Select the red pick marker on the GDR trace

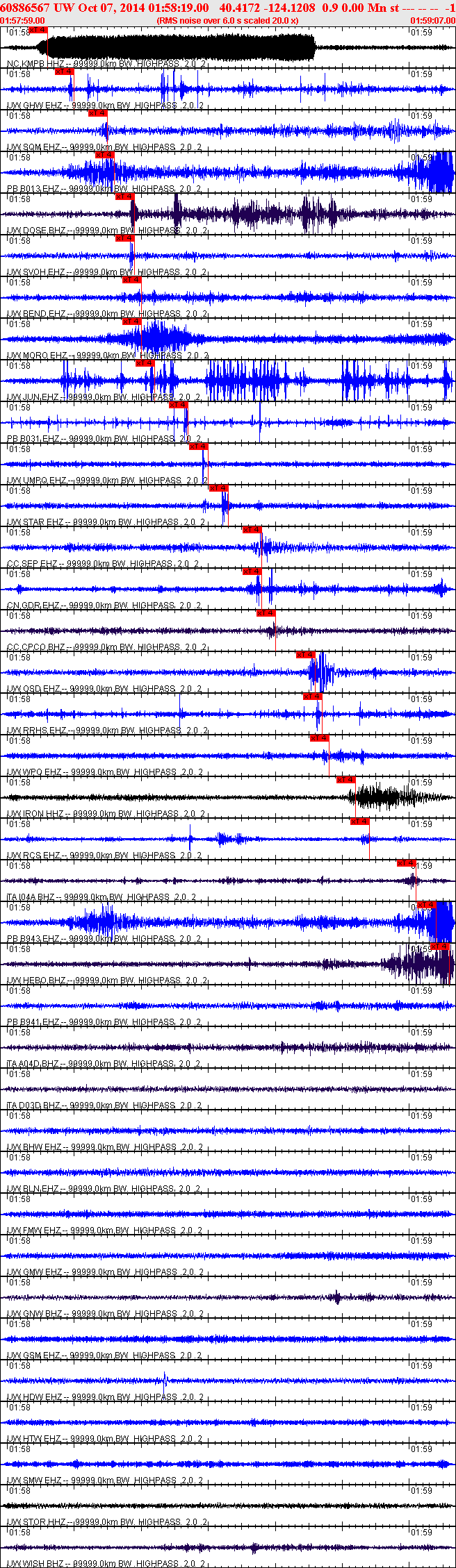252,572
